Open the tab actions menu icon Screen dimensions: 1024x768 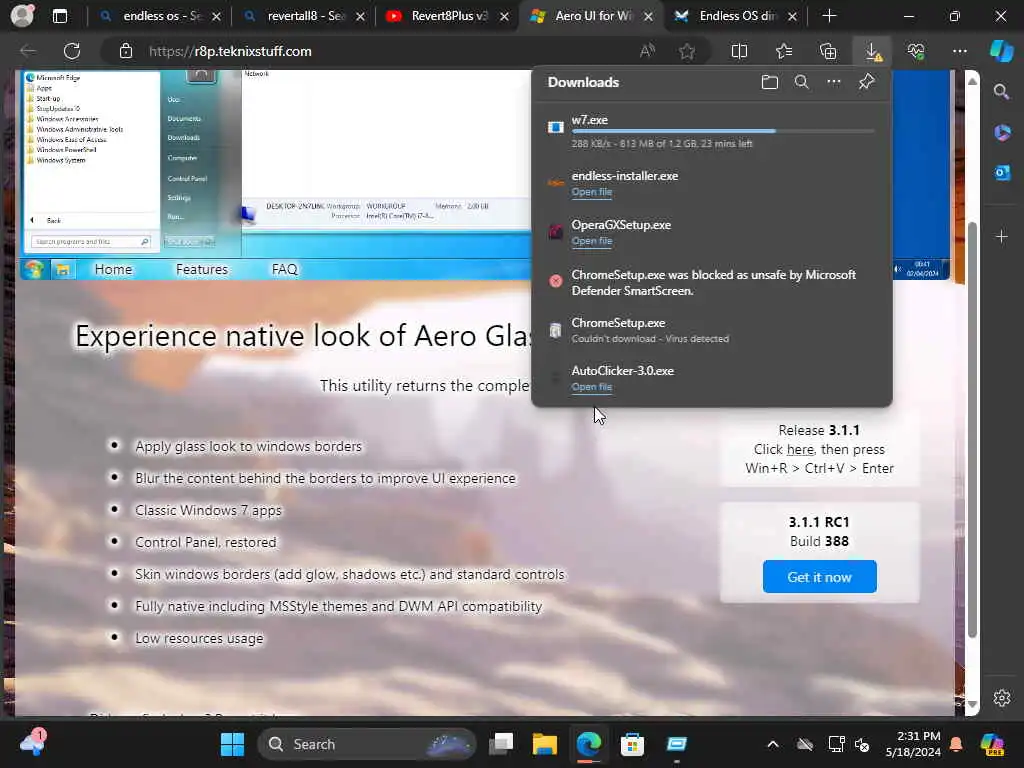[x=59, y=16]
